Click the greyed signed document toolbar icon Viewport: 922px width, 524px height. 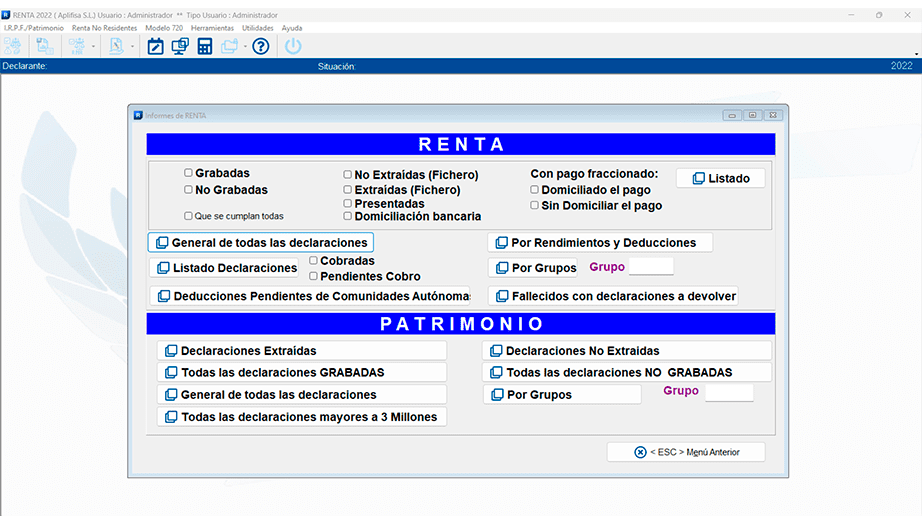(116, 46)
